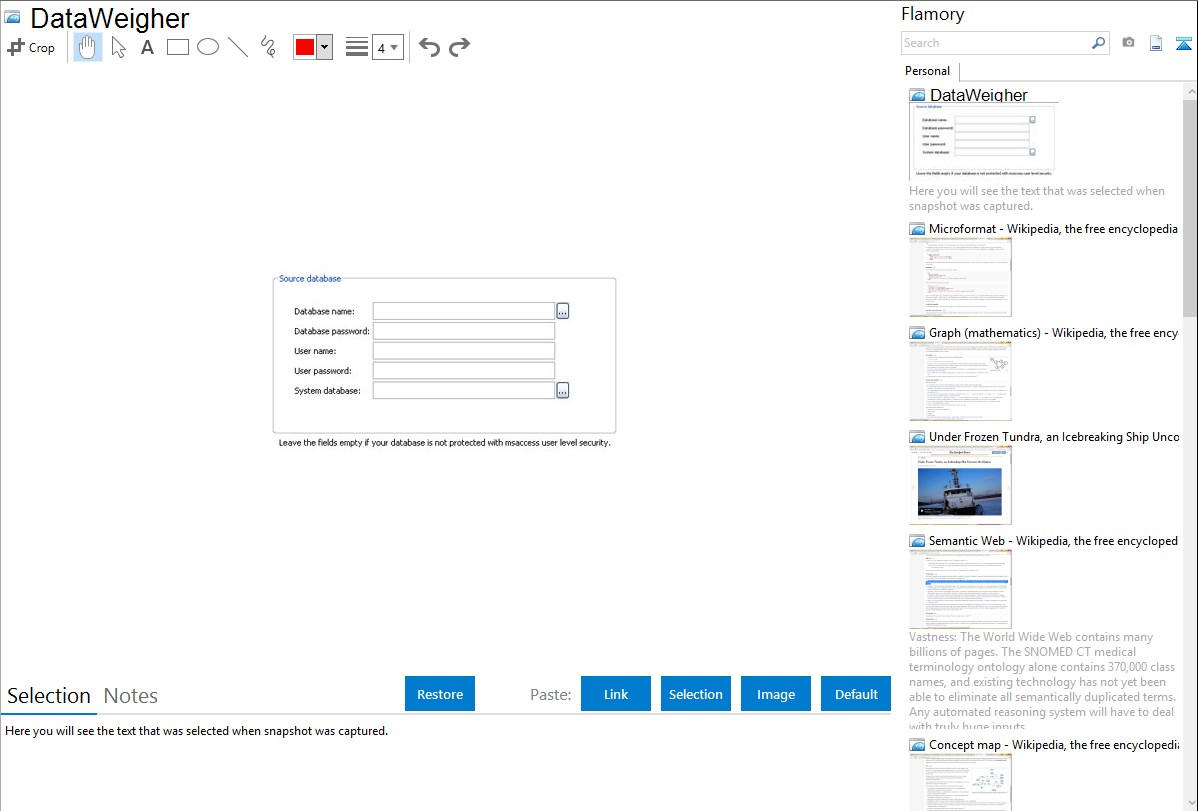Click the DataWeigher list item icon

pyautogui.click(x=917, y=96)
